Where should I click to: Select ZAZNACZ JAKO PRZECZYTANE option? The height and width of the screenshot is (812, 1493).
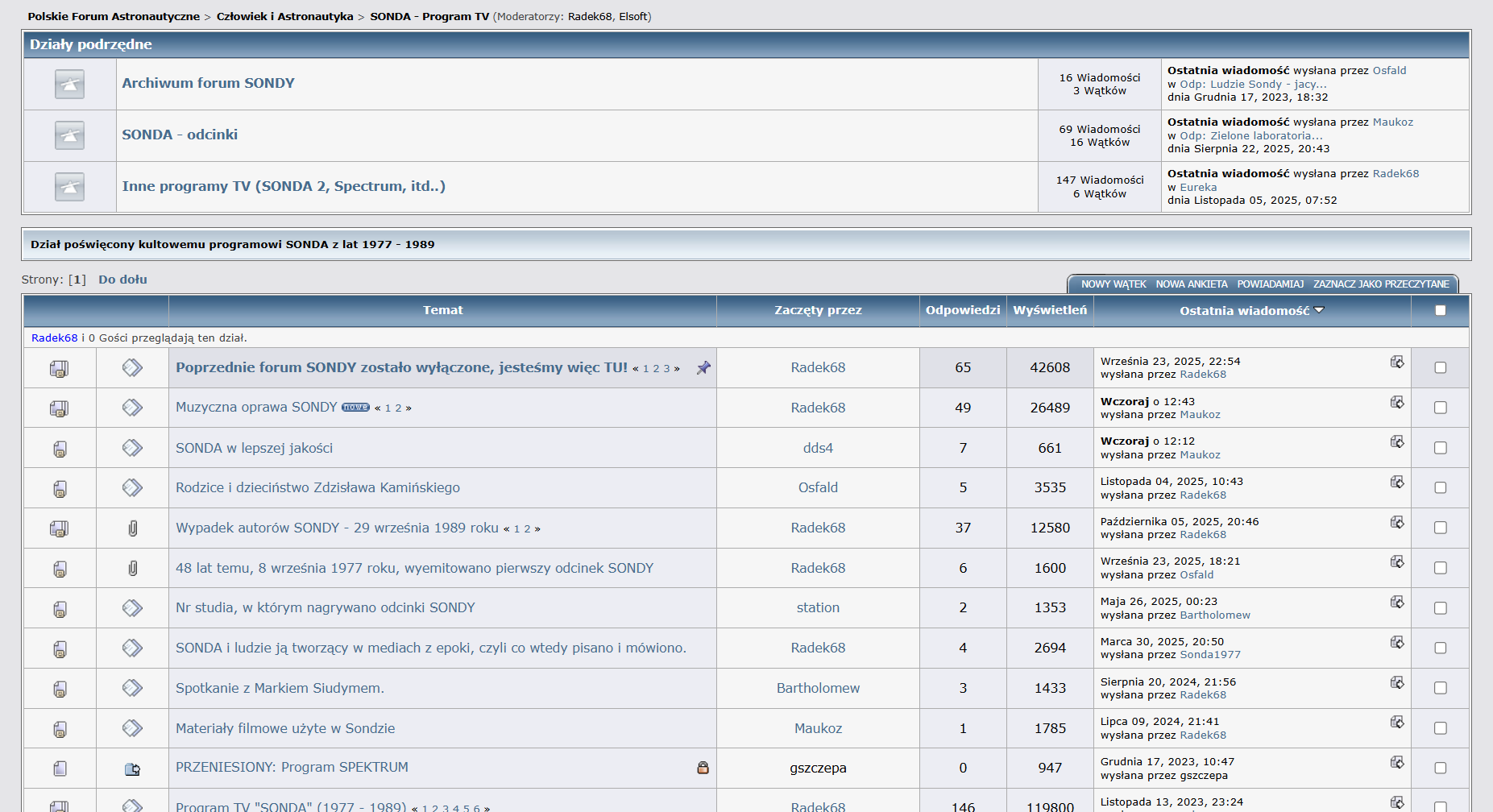1380,284
